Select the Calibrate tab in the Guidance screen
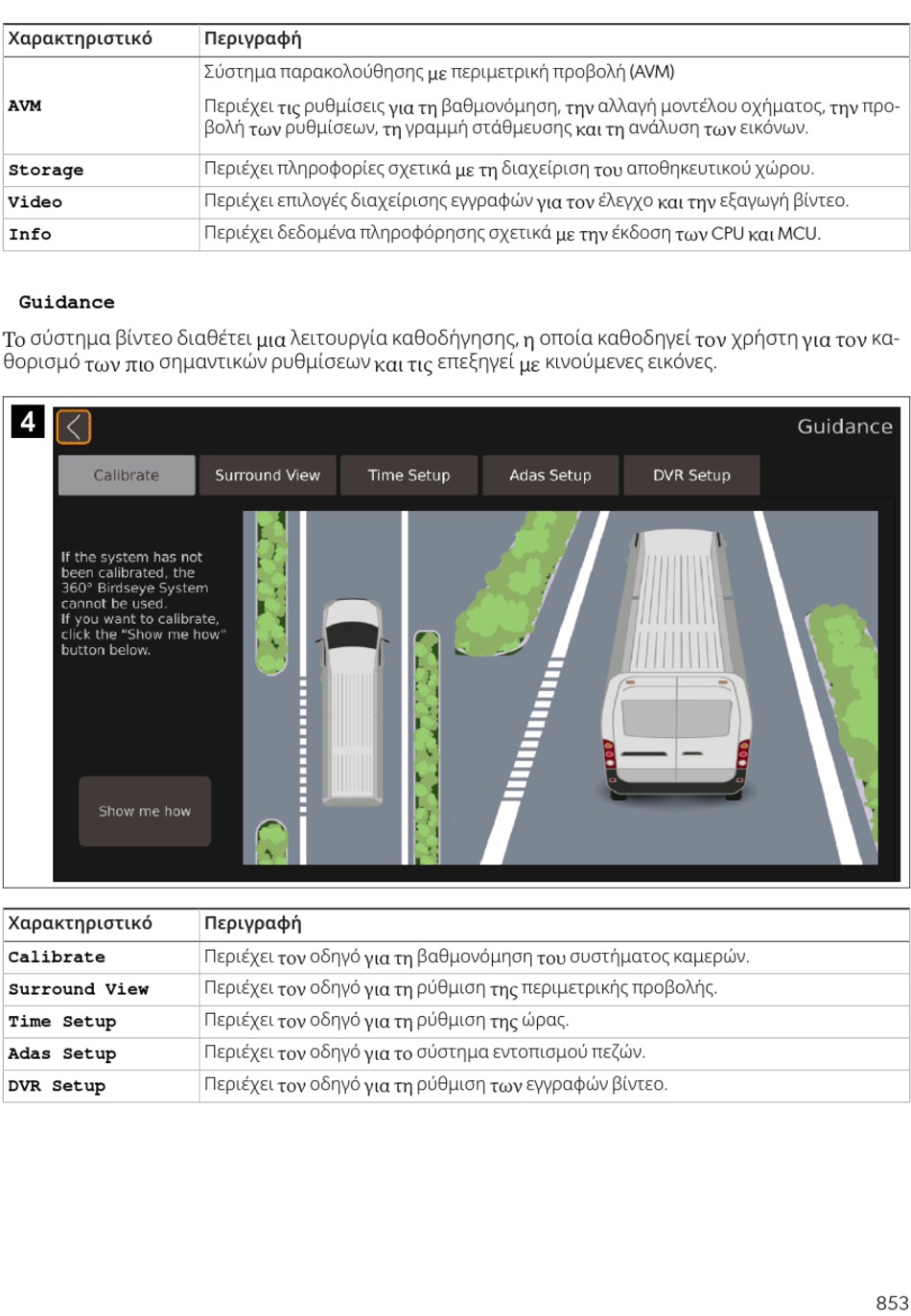 click(x=127, y=475)
